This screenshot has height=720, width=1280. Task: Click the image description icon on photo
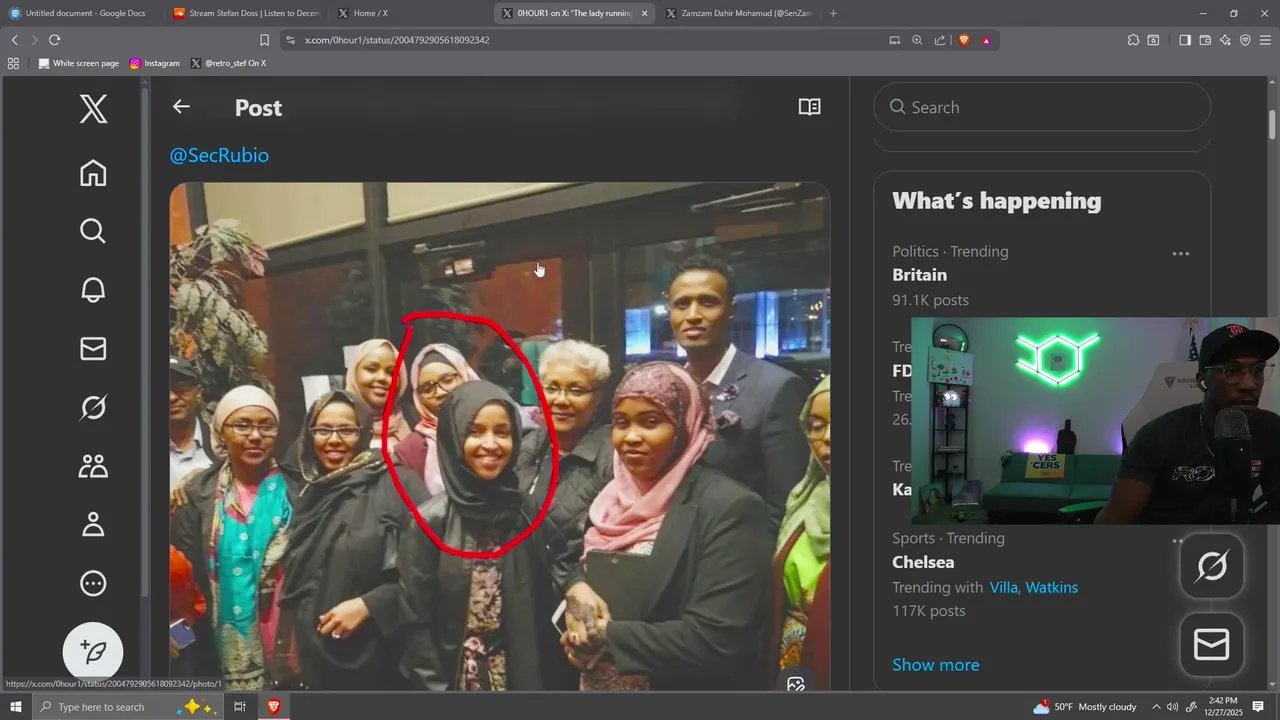point(796,684)
